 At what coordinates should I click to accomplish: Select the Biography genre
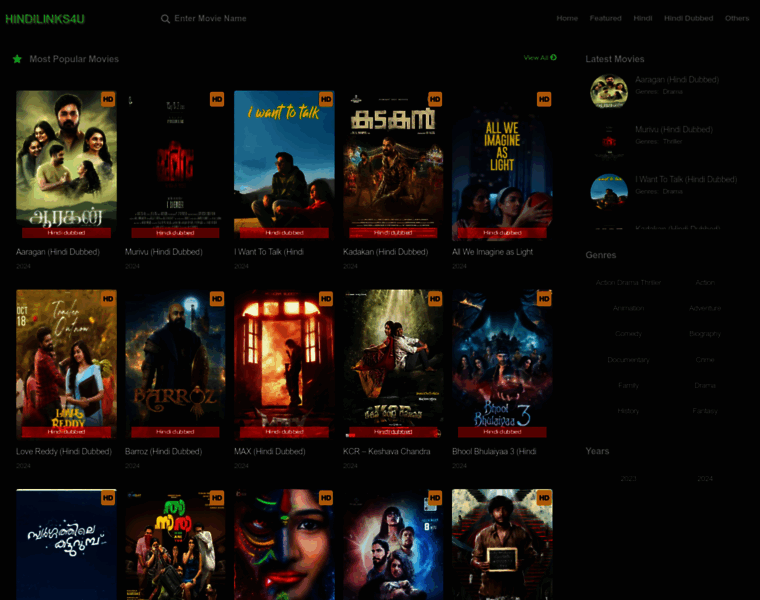click(x=705, y=334)
